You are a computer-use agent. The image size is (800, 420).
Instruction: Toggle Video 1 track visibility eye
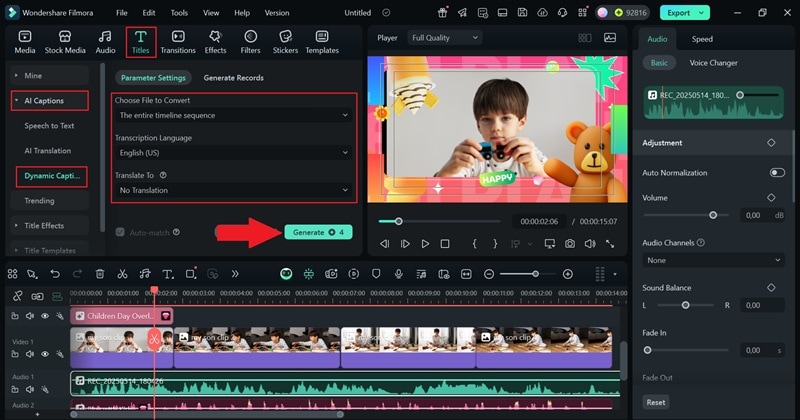click(x=45, y=354)
